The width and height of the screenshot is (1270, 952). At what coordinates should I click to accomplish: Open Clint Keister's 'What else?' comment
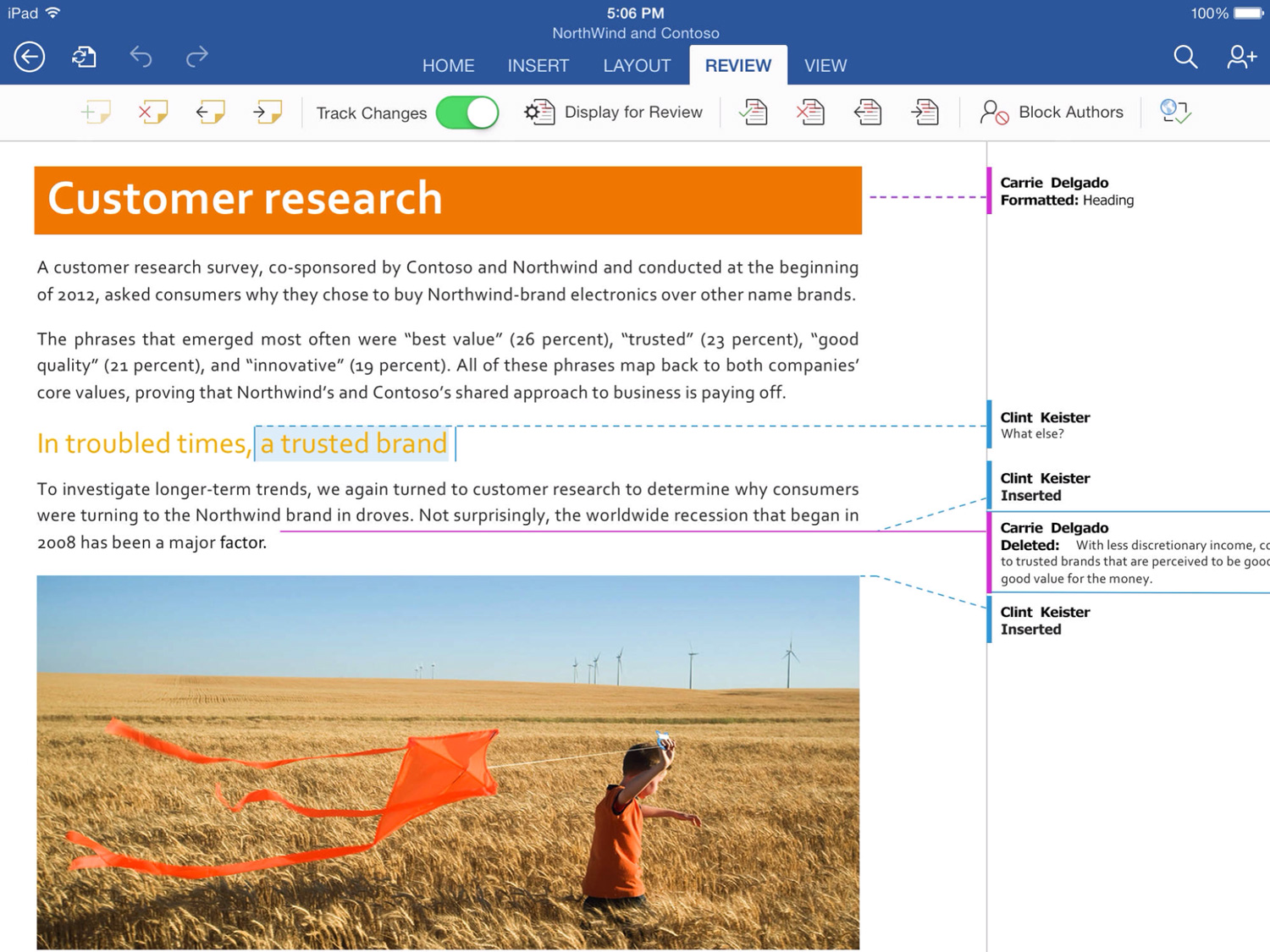tap(1058, 425)
